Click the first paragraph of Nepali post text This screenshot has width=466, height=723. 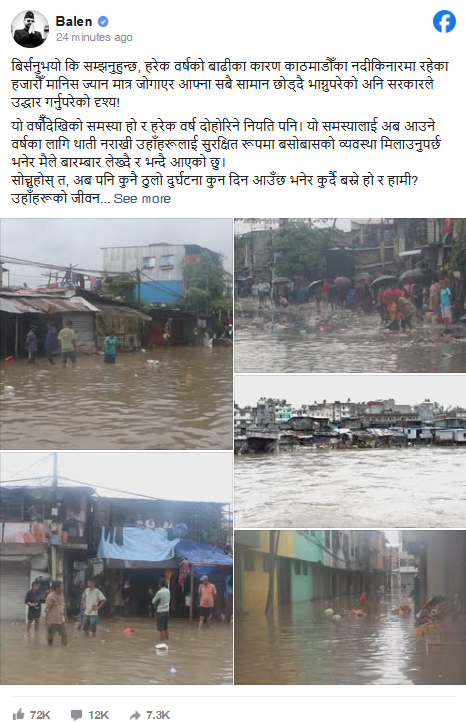[230, 84]
